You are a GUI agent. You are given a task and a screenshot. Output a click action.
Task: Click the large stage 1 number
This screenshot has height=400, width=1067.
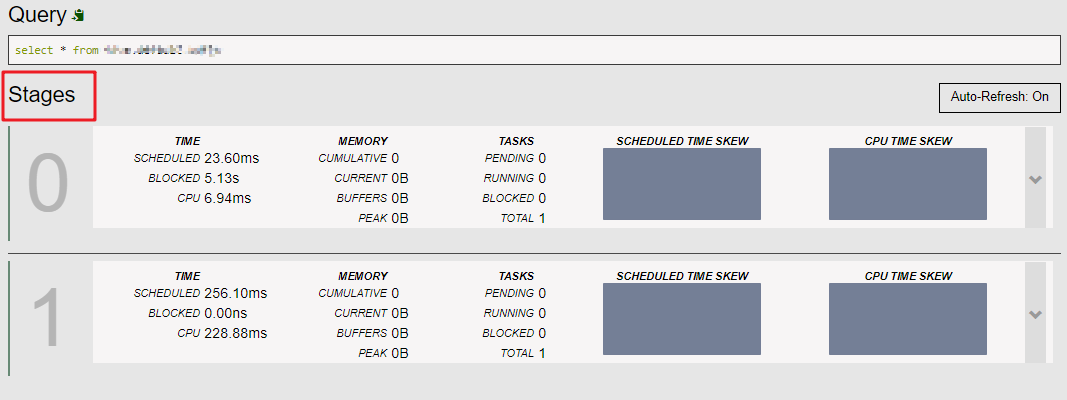[x=48, y=318]
